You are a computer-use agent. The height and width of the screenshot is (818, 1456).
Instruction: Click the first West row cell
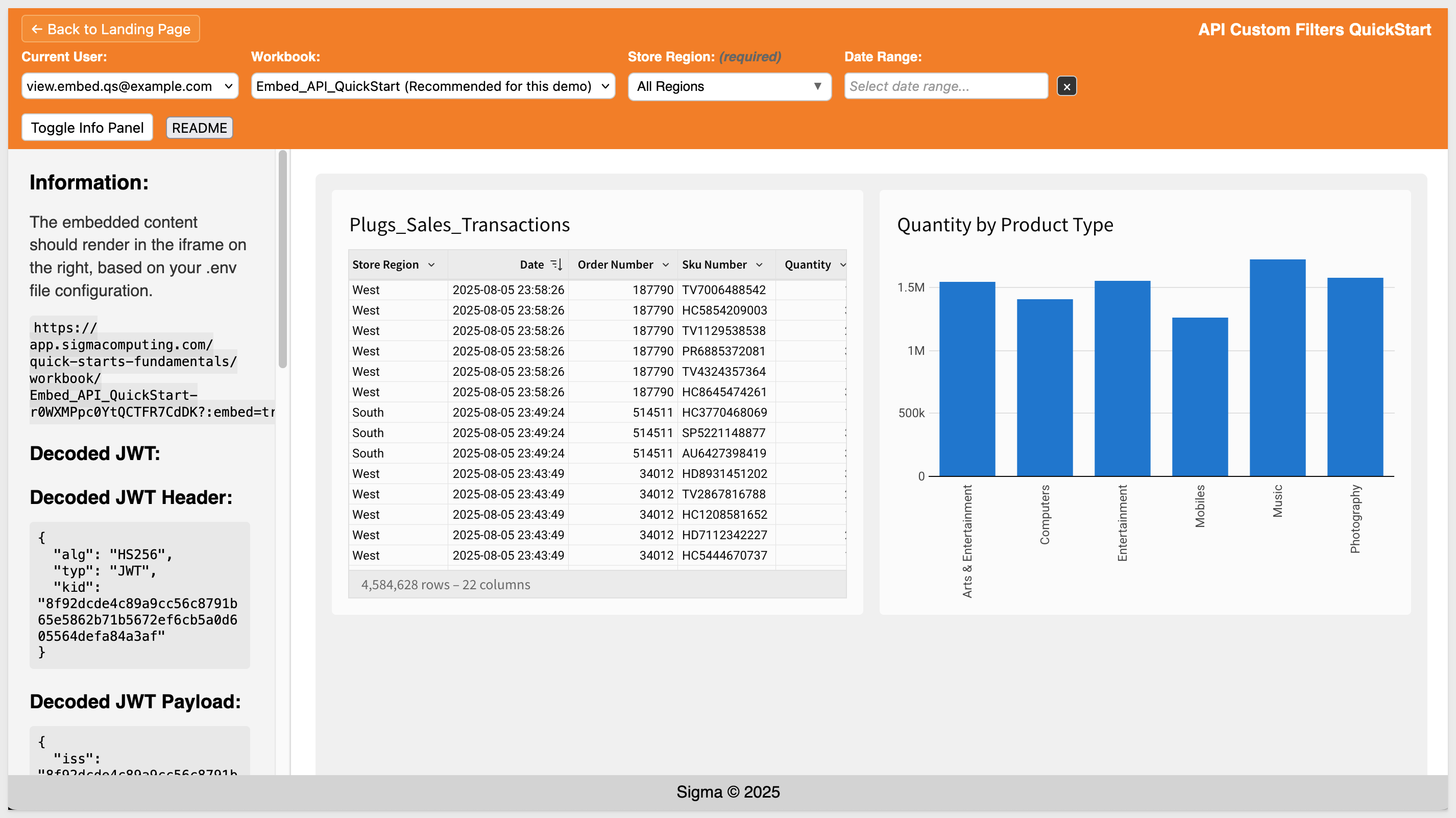click(366, 290)
